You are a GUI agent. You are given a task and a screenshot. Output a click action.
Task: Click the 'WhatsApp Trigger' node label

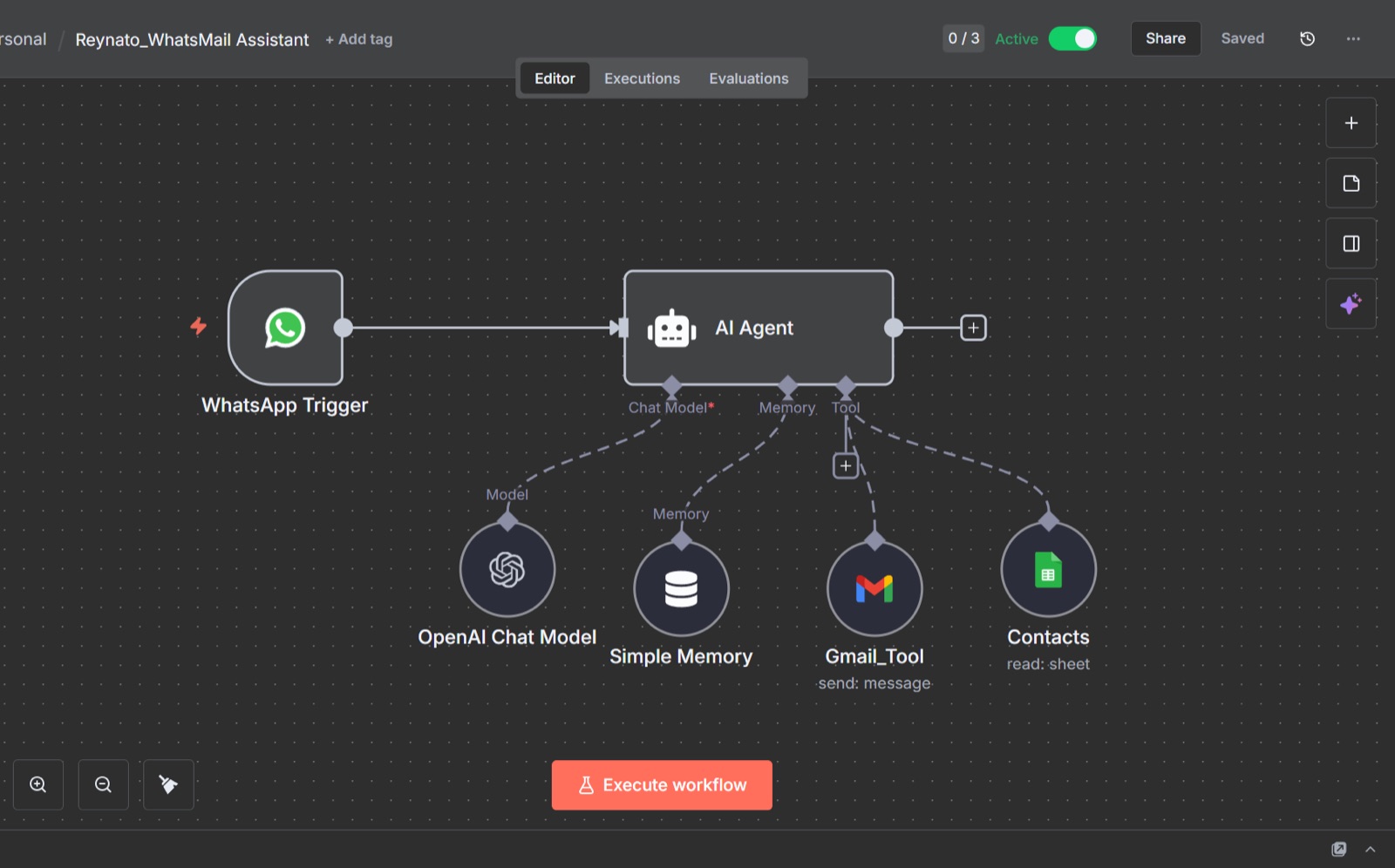(285, 405)
